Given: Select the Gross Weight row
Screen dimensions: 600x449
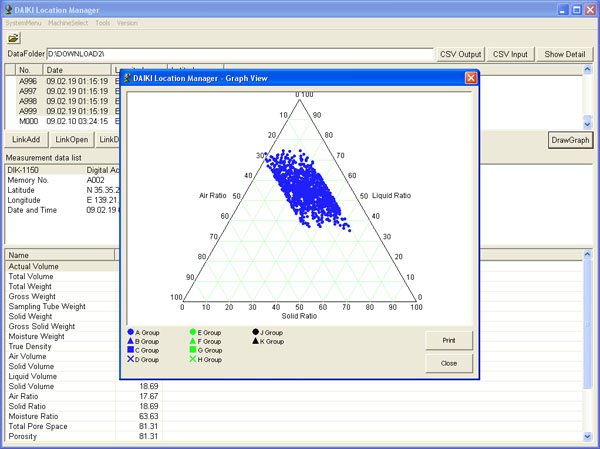Looking at the screenshot, I should (x=62, y=296).
